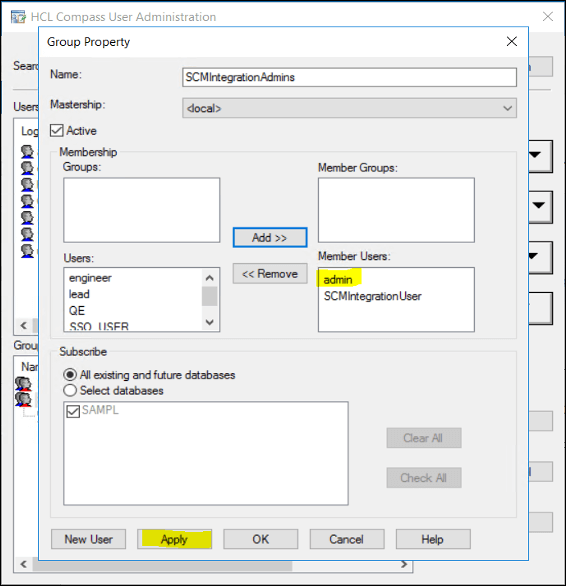Choose the Select databases option
The image size is (566, 586).
[x=70, y=390]
